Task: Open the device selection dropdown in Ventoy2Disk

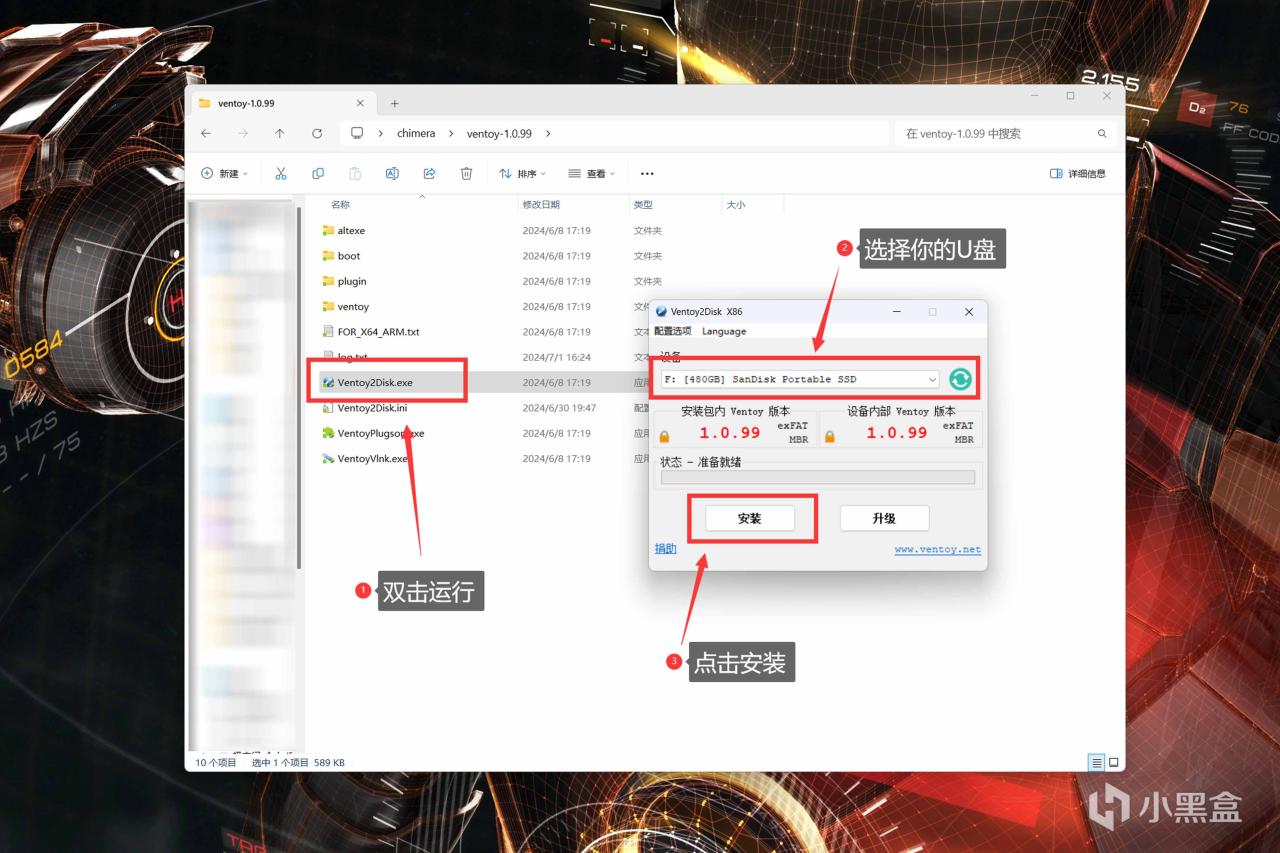Action: click(x=932, y=380)
